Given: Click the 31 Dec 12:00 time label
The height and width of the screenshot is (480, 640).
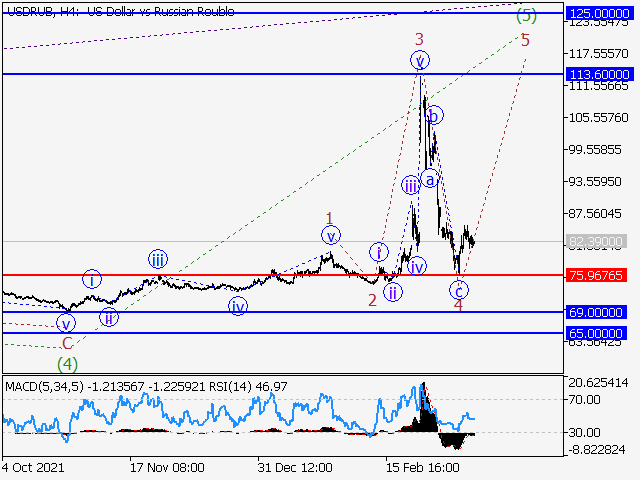Looking at the screenshot, I should (295, 467).
